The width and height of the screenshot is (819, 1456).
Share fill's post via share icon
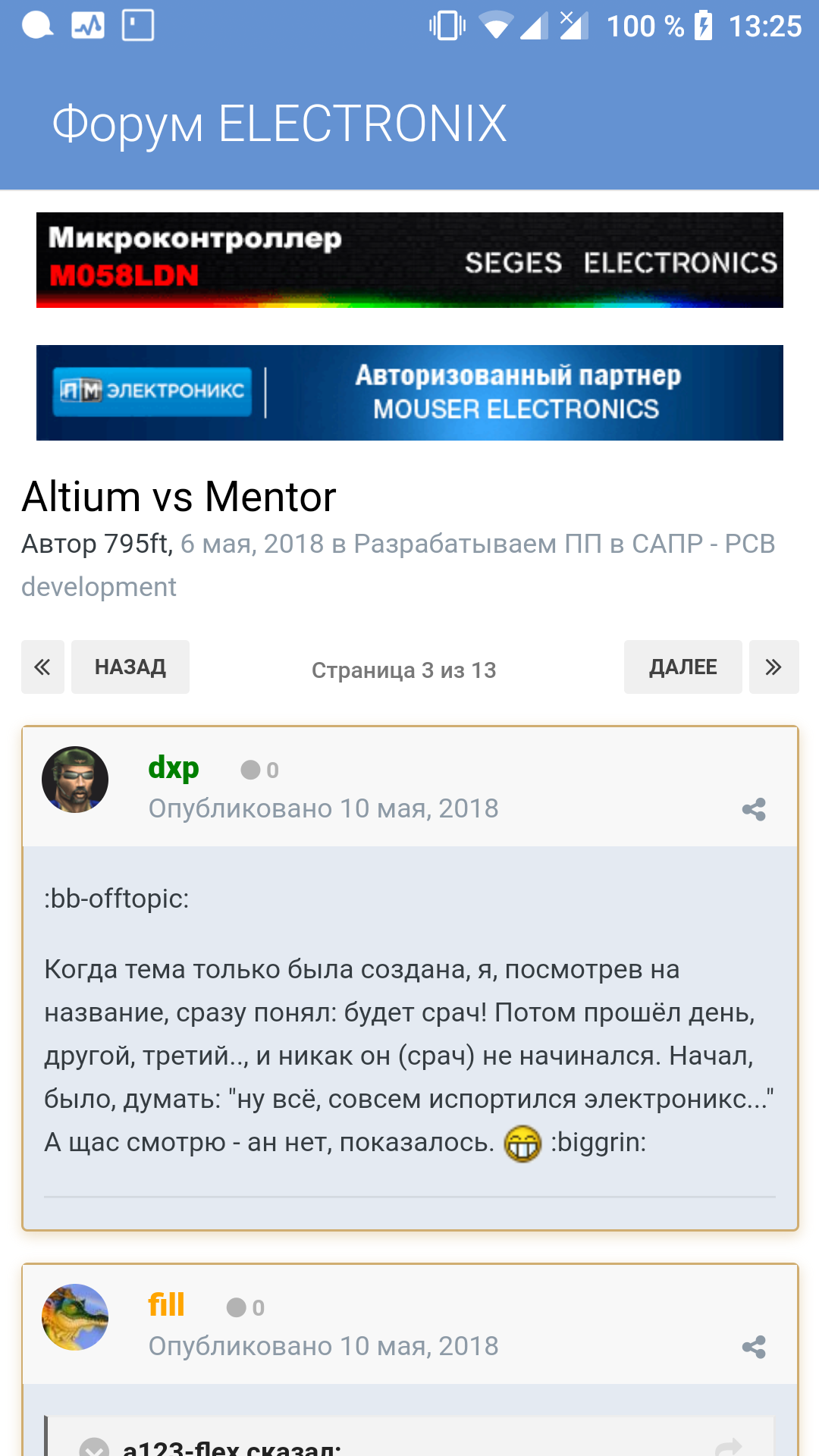(x=754, y=1348)
